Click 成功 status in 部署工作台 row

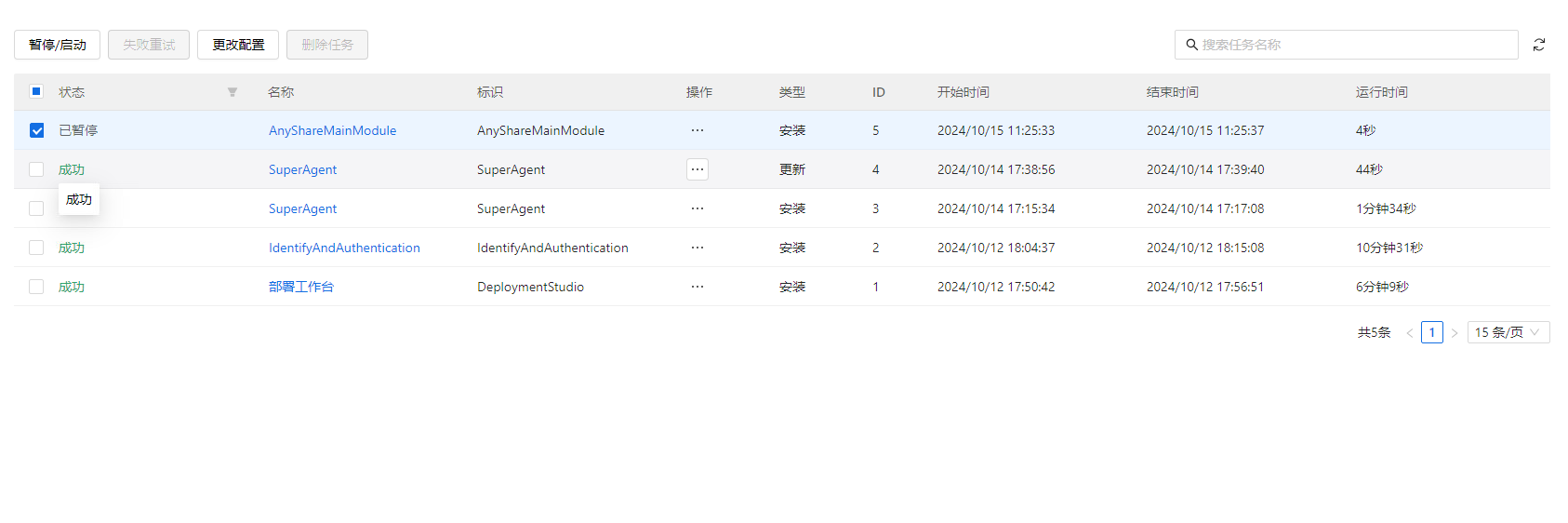pyautogui.click(x=72, y=287)
